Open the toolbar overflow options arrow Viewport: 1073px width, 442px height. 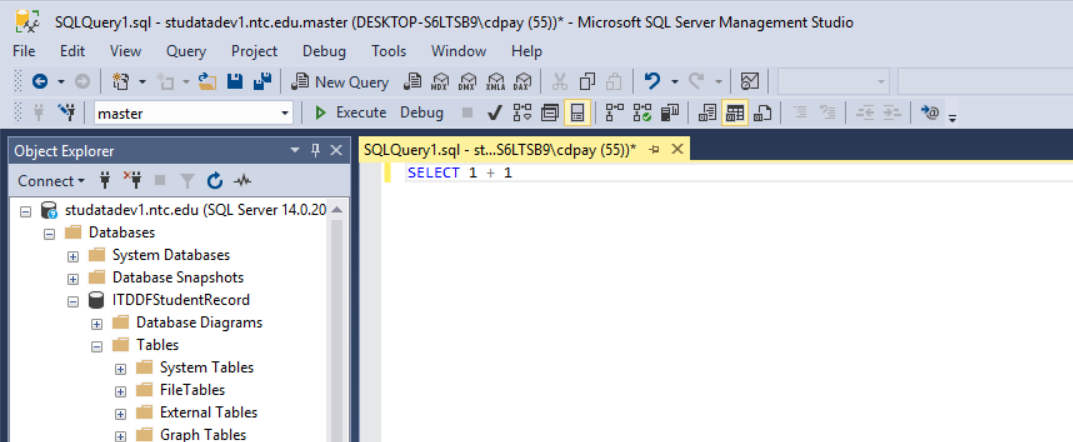click(x=952, y=118)
